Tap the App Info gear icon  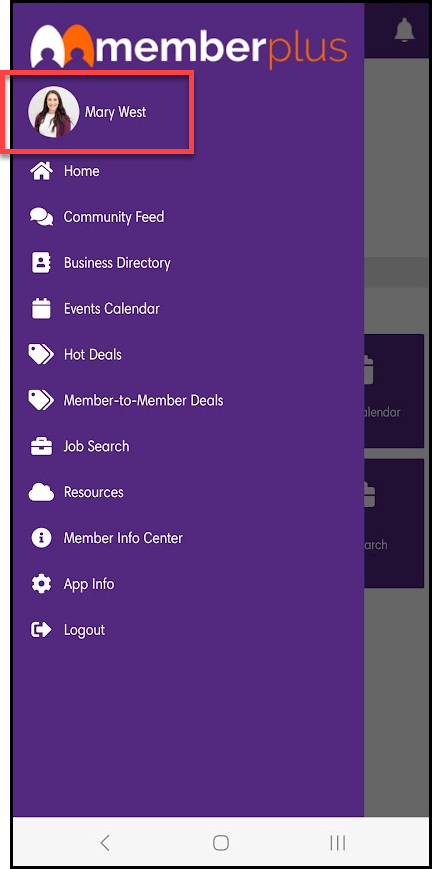point(42,584)
